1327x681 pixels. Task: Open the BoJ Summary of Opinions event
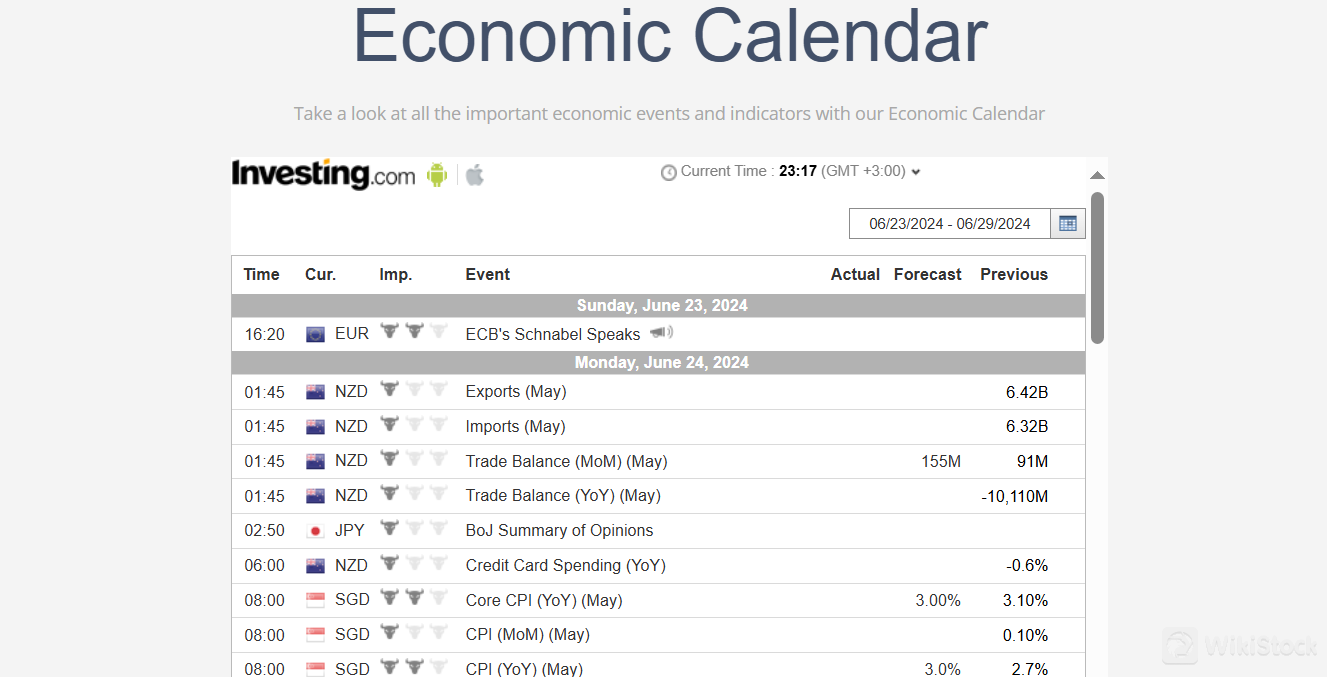[559, 531]
